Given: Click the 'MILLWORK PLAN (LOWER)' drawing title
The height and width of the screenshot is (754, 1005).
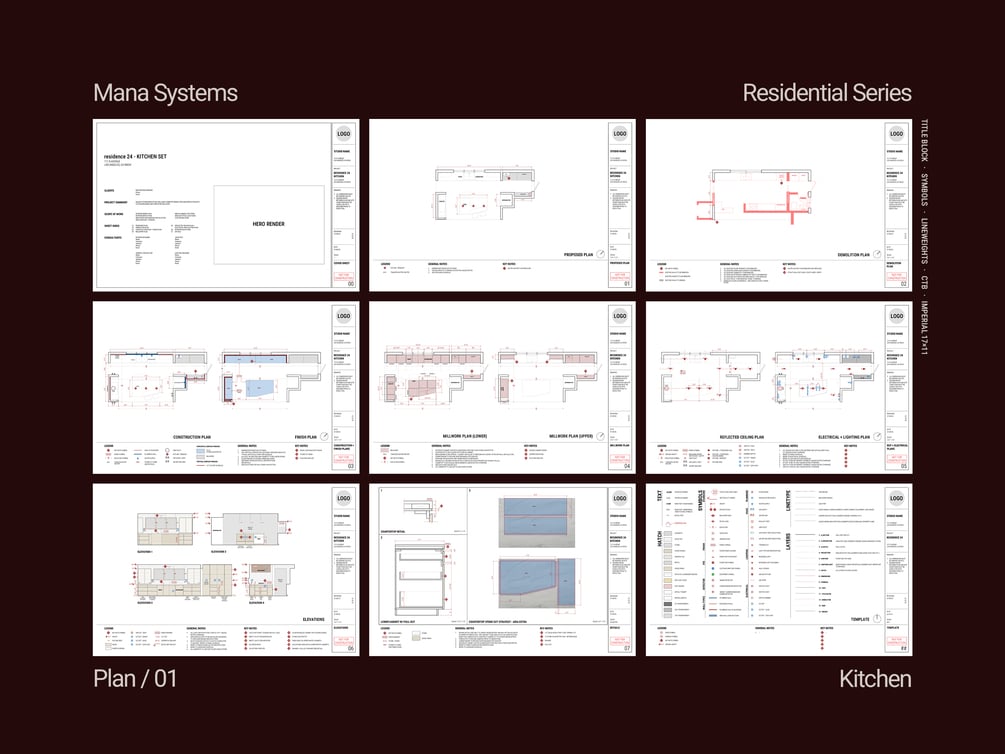Looking at the screenshot, I should 465,436.
